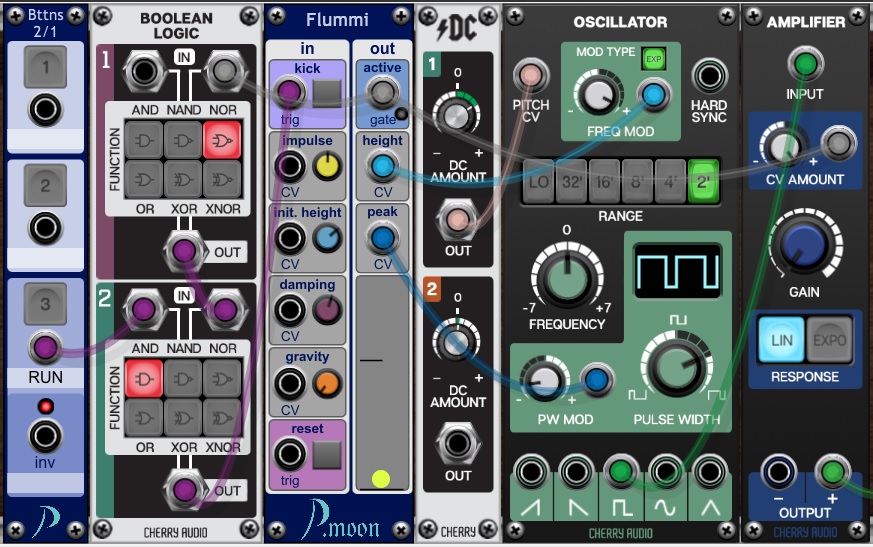Viewport: 873px width, 547px height.
Task: Toggle the EXP mod type button
Action: coord(653,58)
